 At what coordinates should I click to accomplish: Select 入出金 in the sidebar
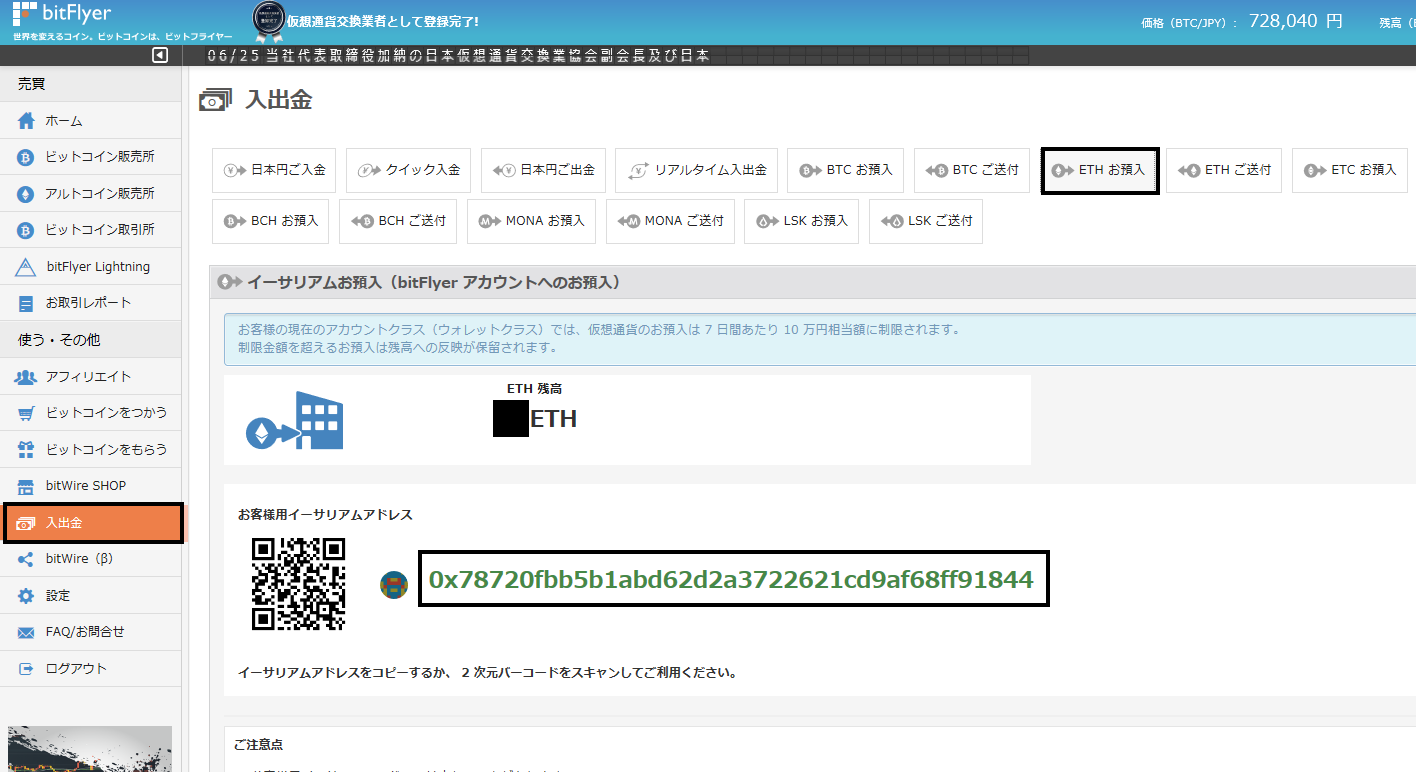[x=93, y=523]
